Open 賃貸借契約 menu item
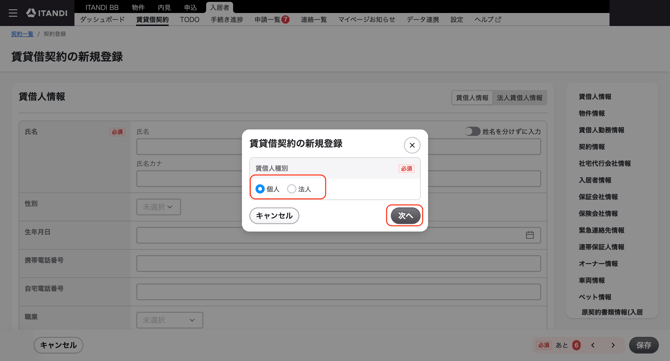 (x=153, y=20)
